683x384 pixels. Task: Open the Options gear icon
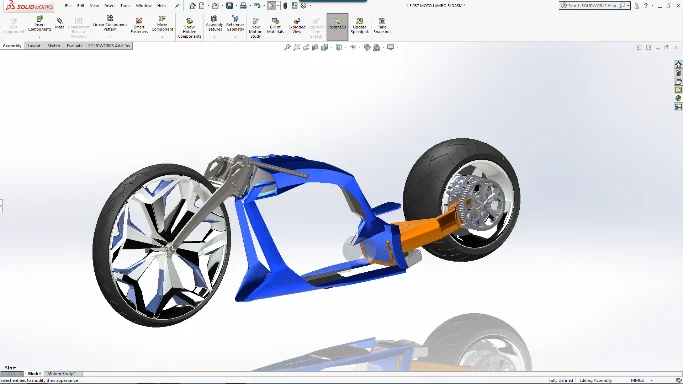pyautogui.click(x=304, y=6)
